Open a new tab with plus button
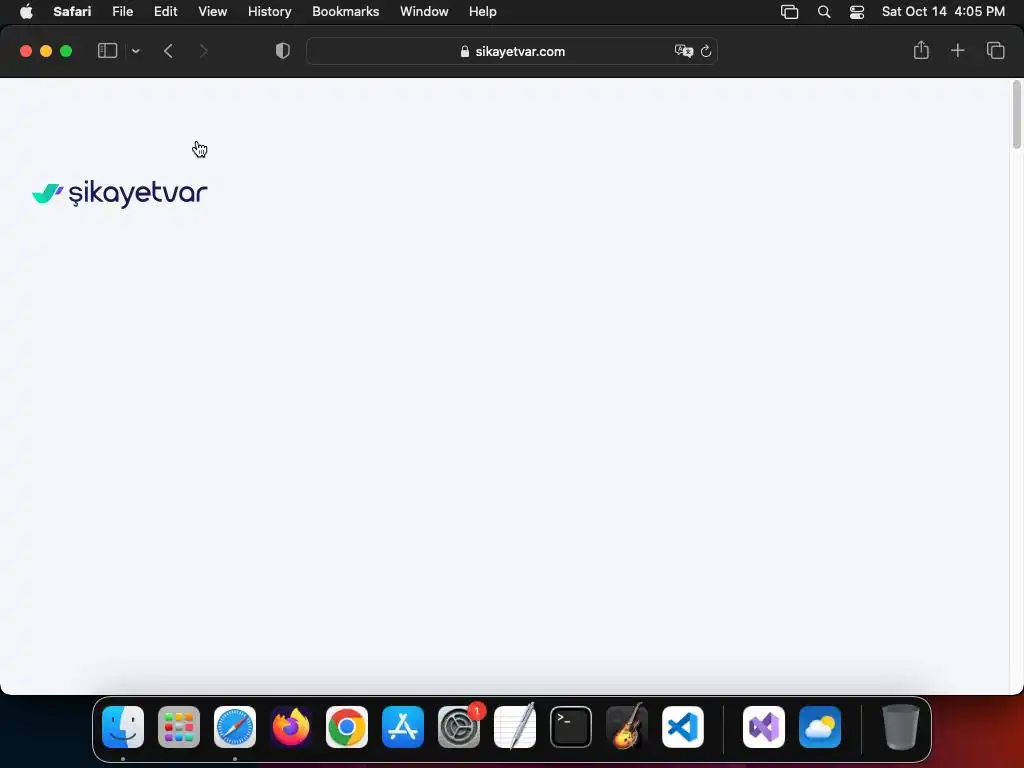Image resolution: width=1024 pixels, height=768 pixels. pyautogui.click(x=957, y=50)
